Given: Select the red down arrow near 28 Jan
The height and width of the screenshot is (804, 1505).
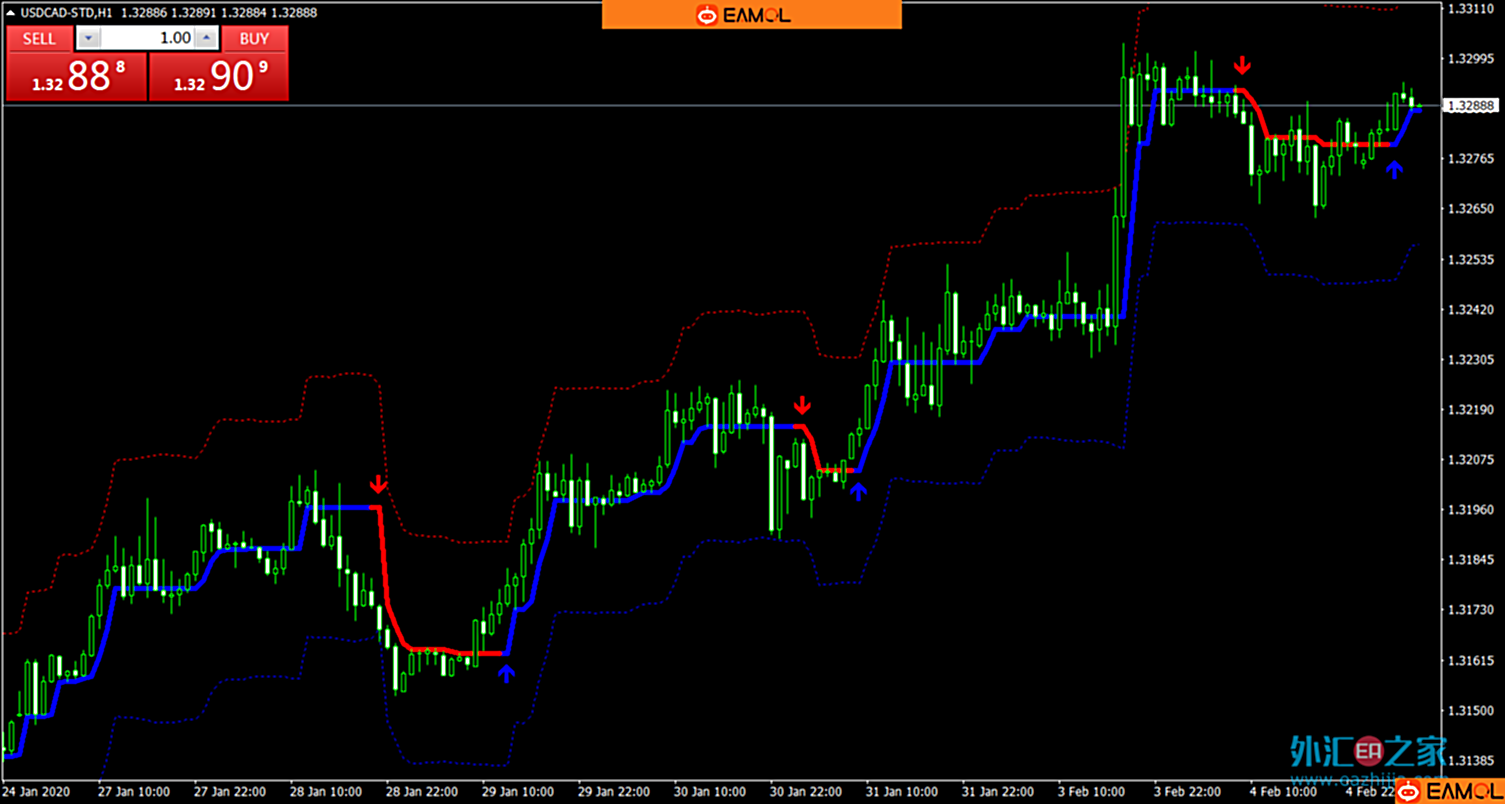Looking at the screenshot, I should click(x=378, y=485).
